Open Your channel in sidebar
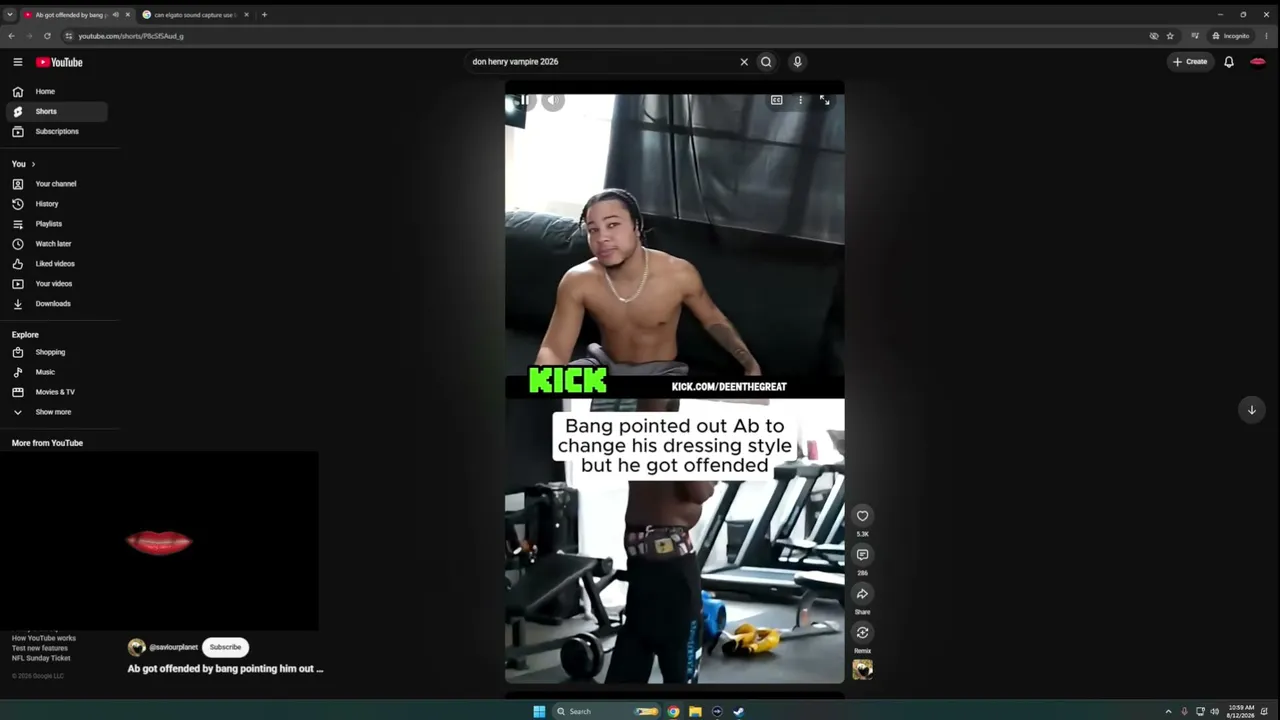 56,184
